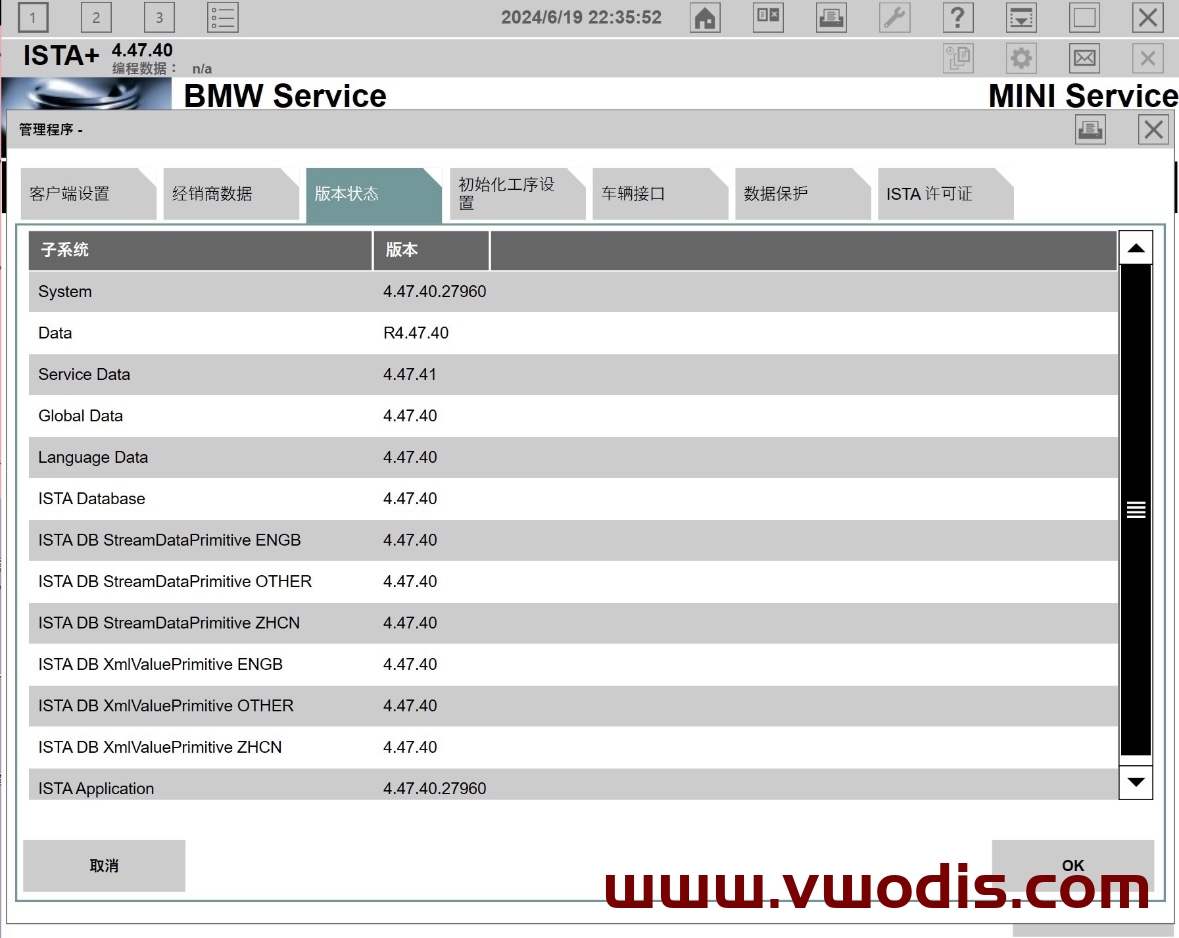Switch to the 经销商数据 tab
The width and height of the screenshot is (1179, 938).
[231, 194]
